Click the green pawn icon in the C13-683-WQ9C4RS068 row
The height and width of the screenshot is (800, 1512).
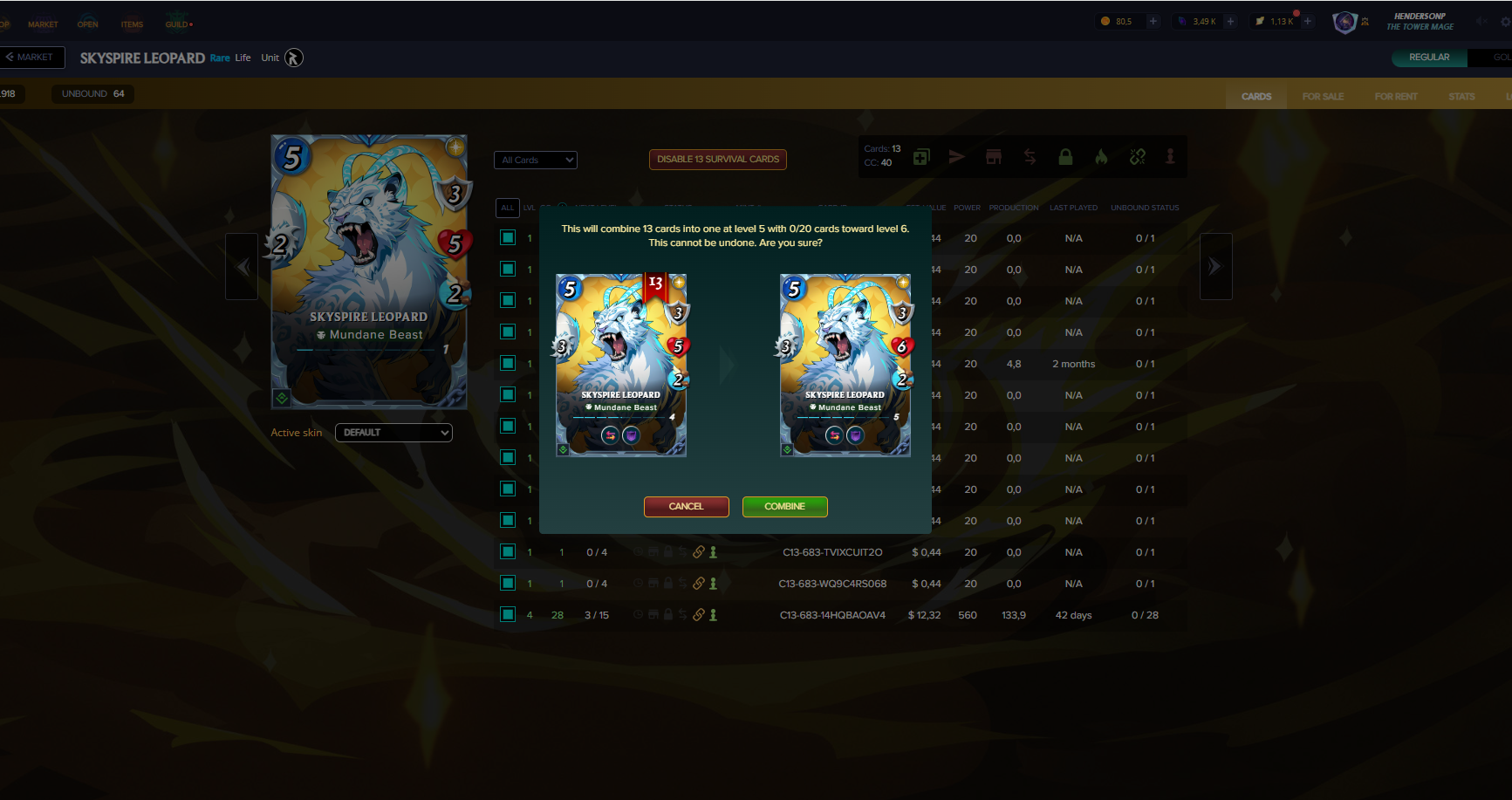[714, 584]
